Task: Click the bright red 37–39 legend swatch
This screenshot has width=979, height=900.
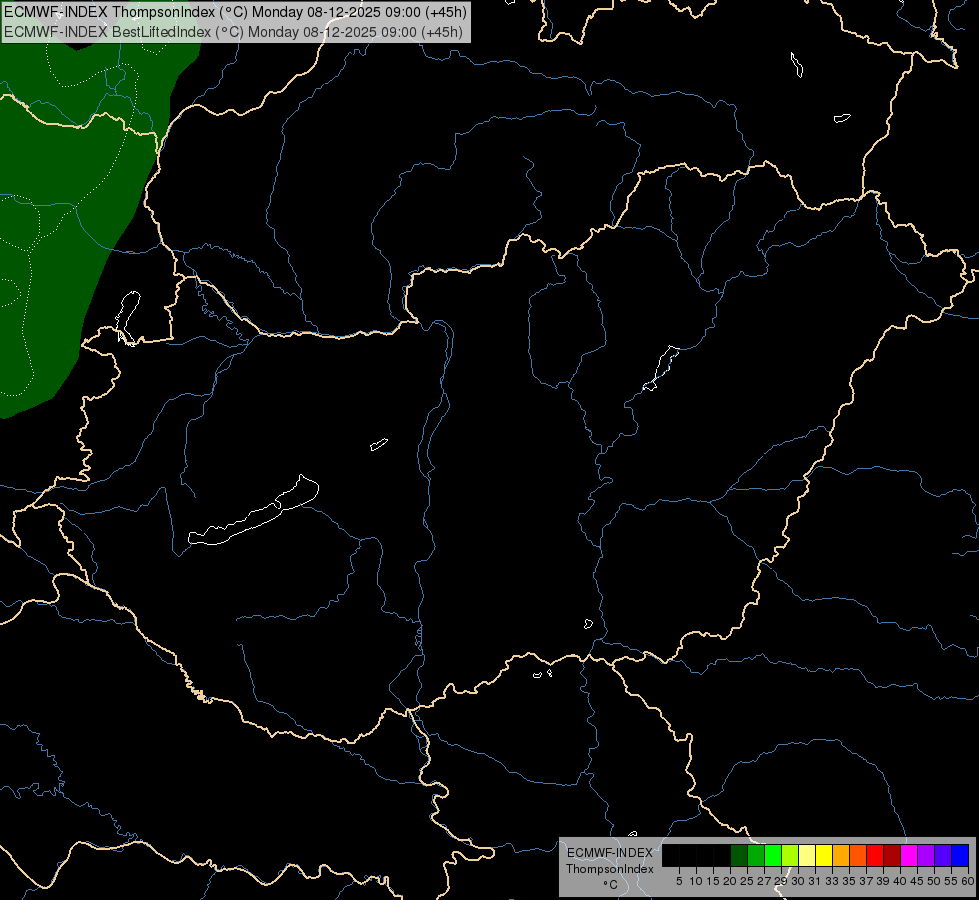Action: tap(875, 855)
